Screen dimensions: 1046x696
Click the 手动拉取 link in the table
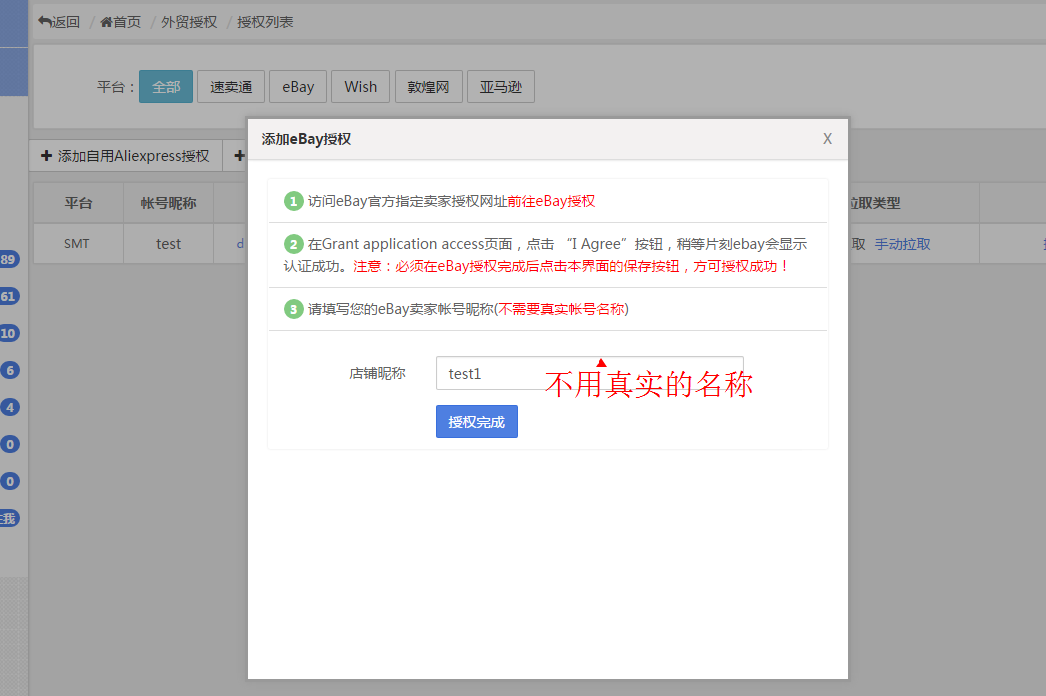(902, 244)
